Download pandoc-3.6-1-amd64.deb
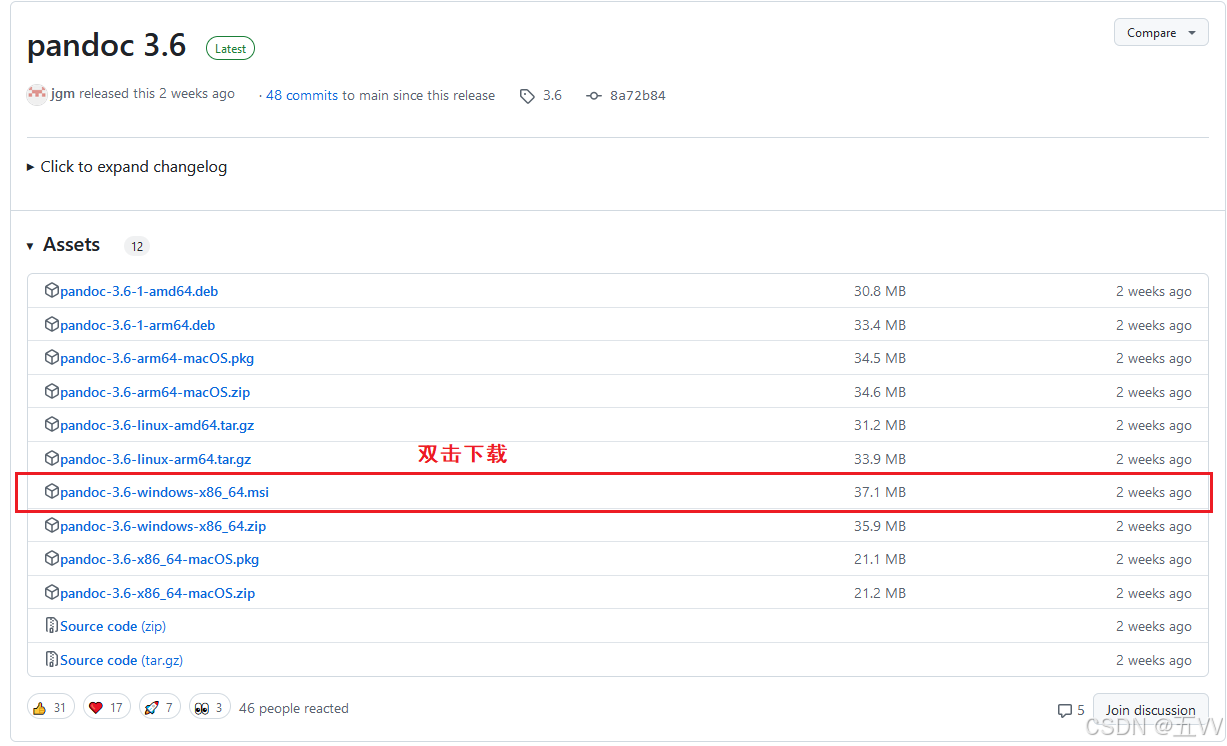Image resolution: width=1227 pixels, height=746 pixels. (139, 291)
